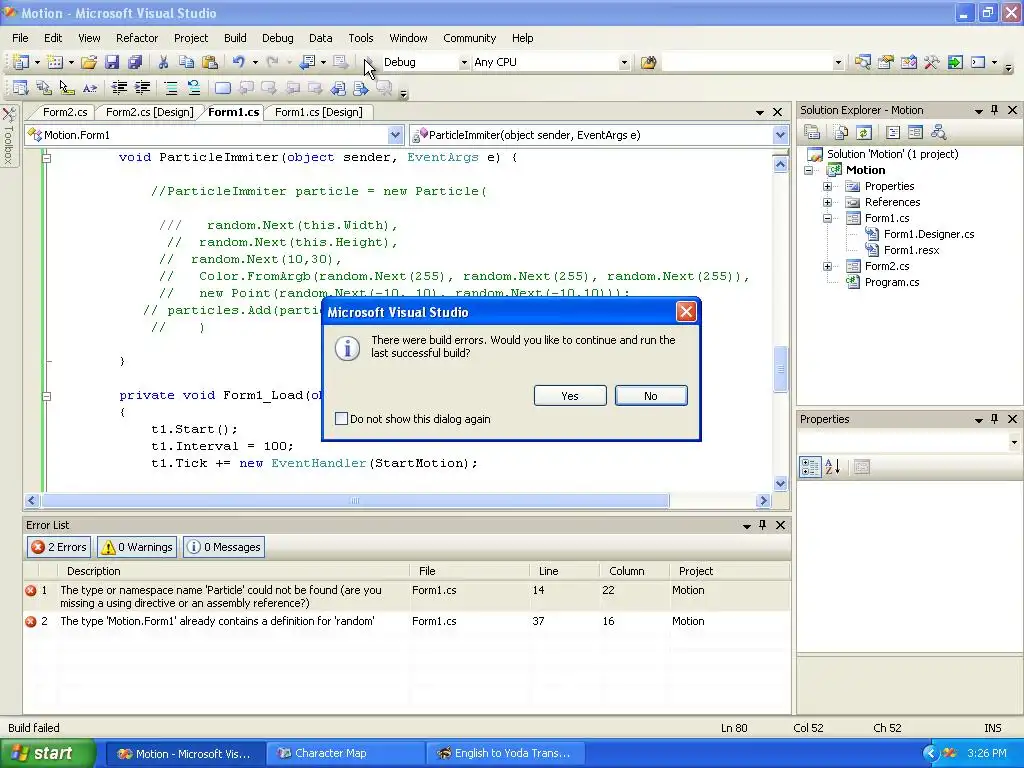Open Solution Explorer from the toolbar icon
This screenshot has height=768, width=1024.
[x=863, y=62]
